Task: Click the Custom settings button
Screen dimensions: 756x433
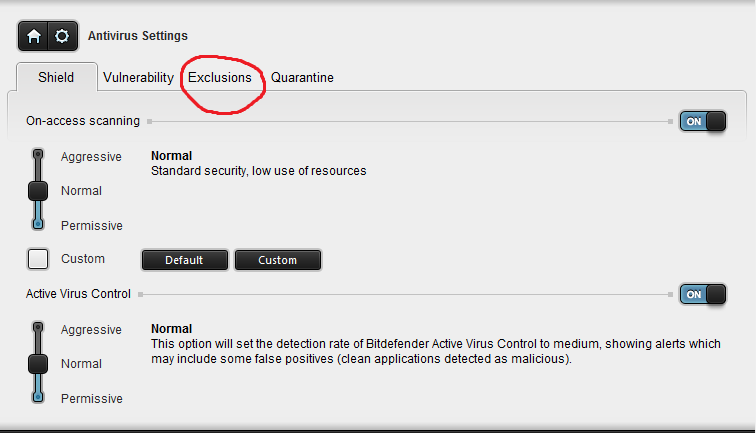Action: pyautogui.click(x=277, y=260)
